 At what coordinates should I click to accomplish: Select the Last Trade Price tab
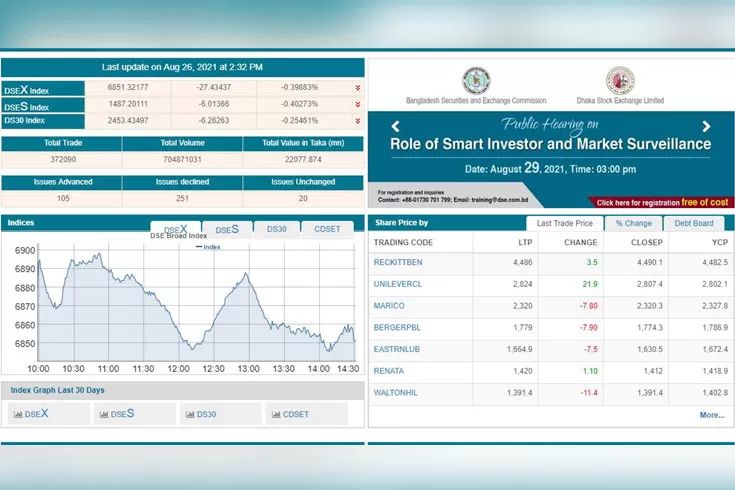pos(564,224)
